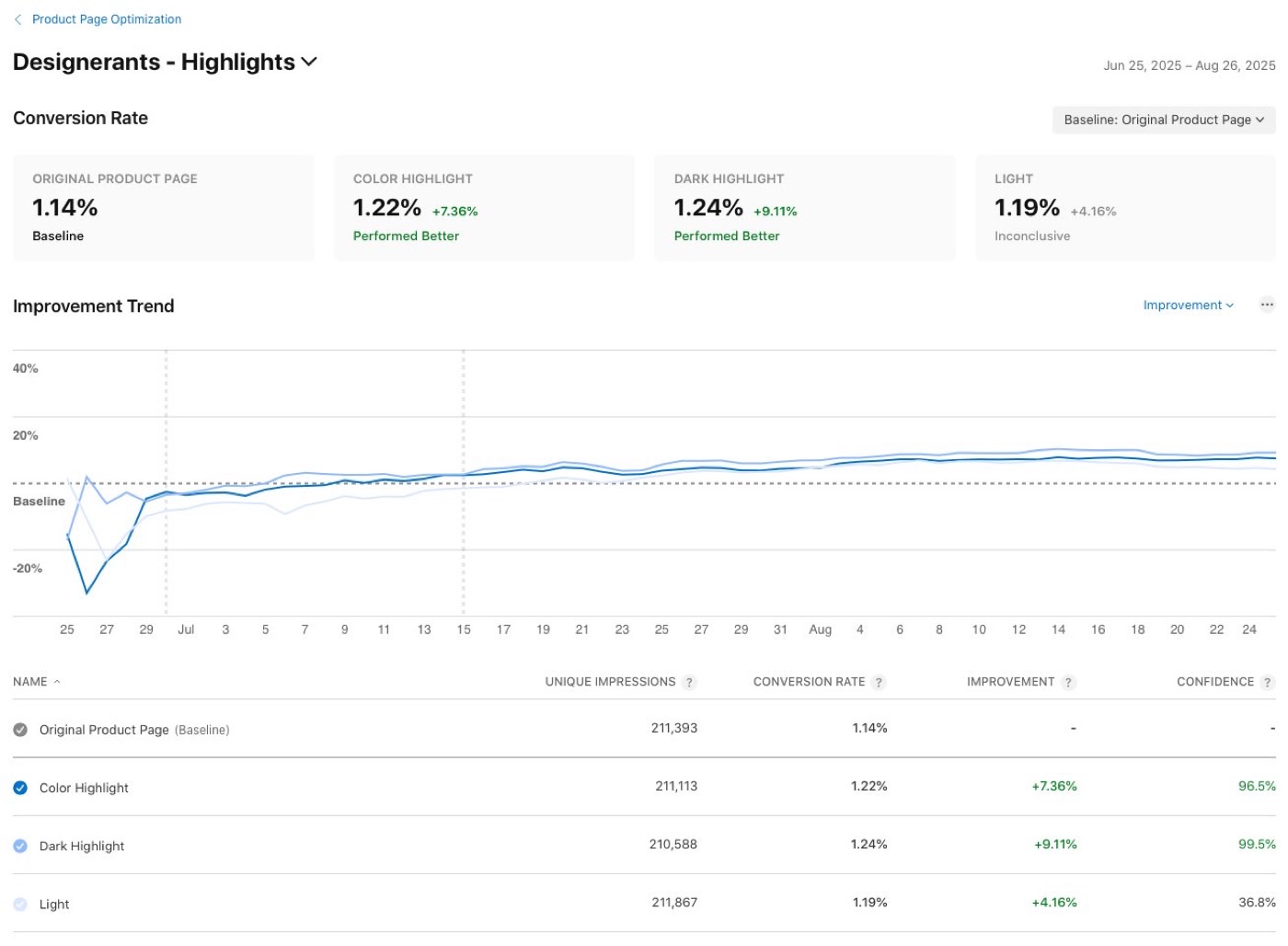Select the Dark Highlight summary card
Viewport: 1288px width, 946px height.
tap(805, 208)
